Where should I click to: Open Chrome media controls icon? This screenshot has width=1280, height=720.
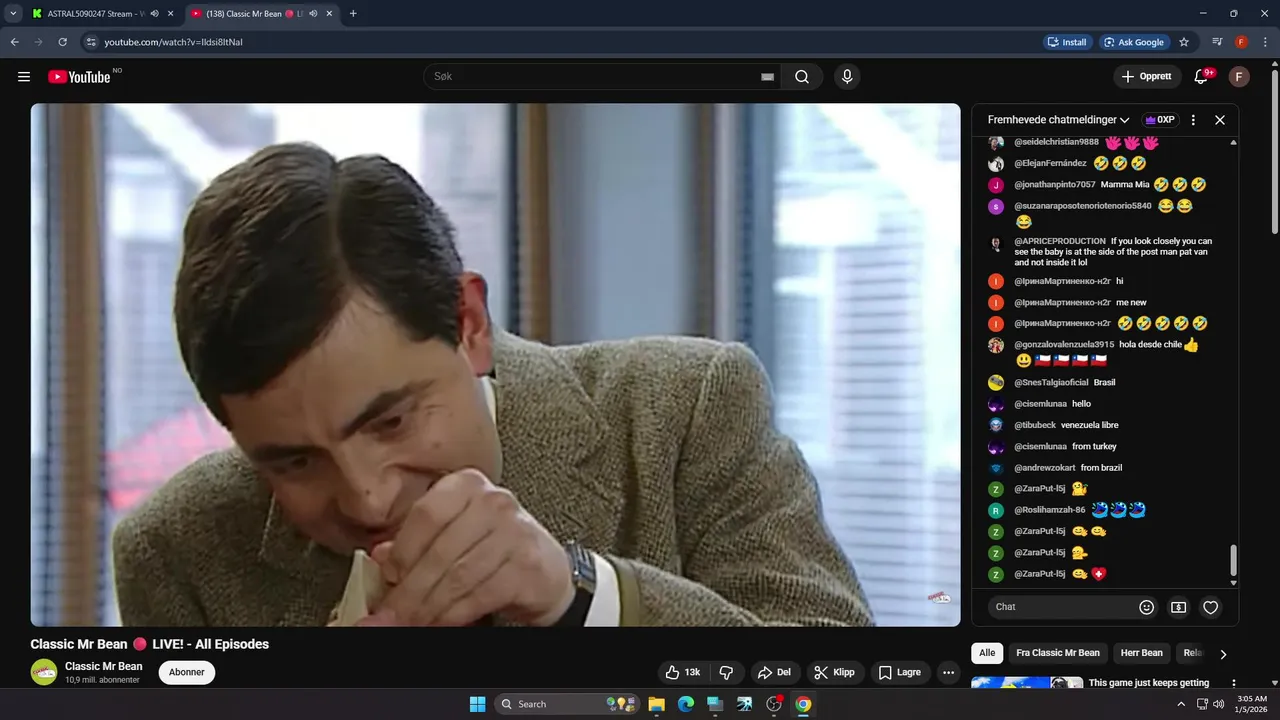(x=1217, y=42)
